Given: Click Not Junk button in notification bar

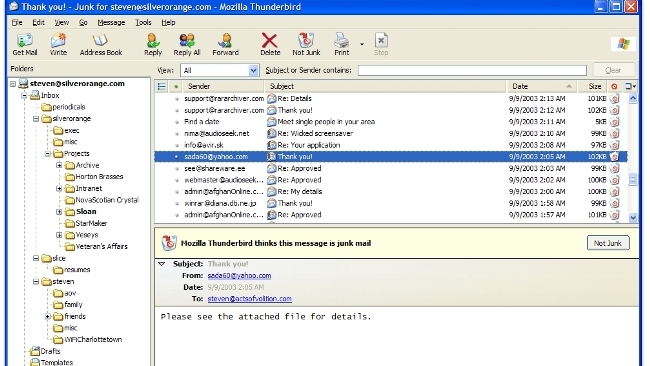Looking at the screenshot, I should click(608, 243).
